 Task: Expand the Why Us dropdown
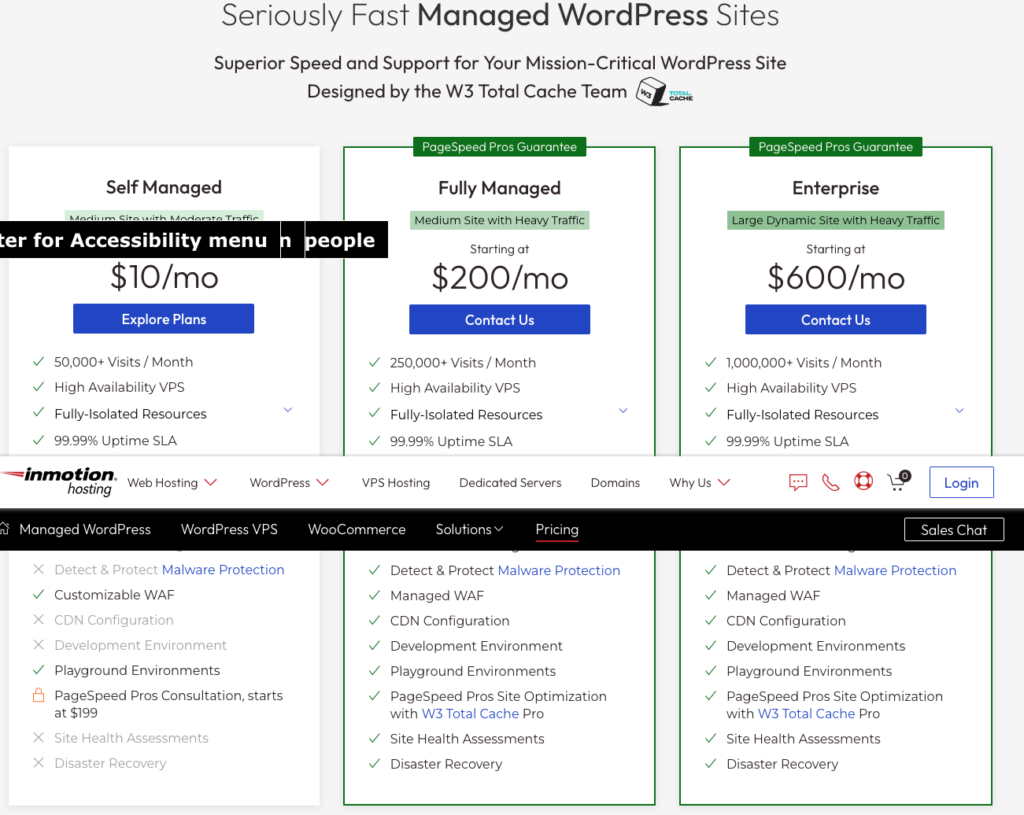click(699, 483)
